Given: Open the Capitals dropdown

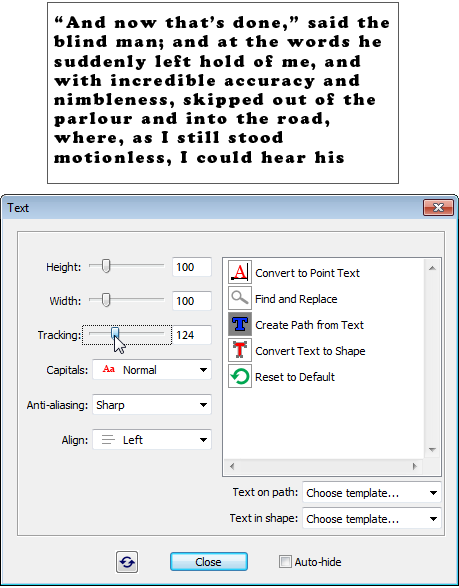Looking at the screenshot, I should [x=152, y=370].
